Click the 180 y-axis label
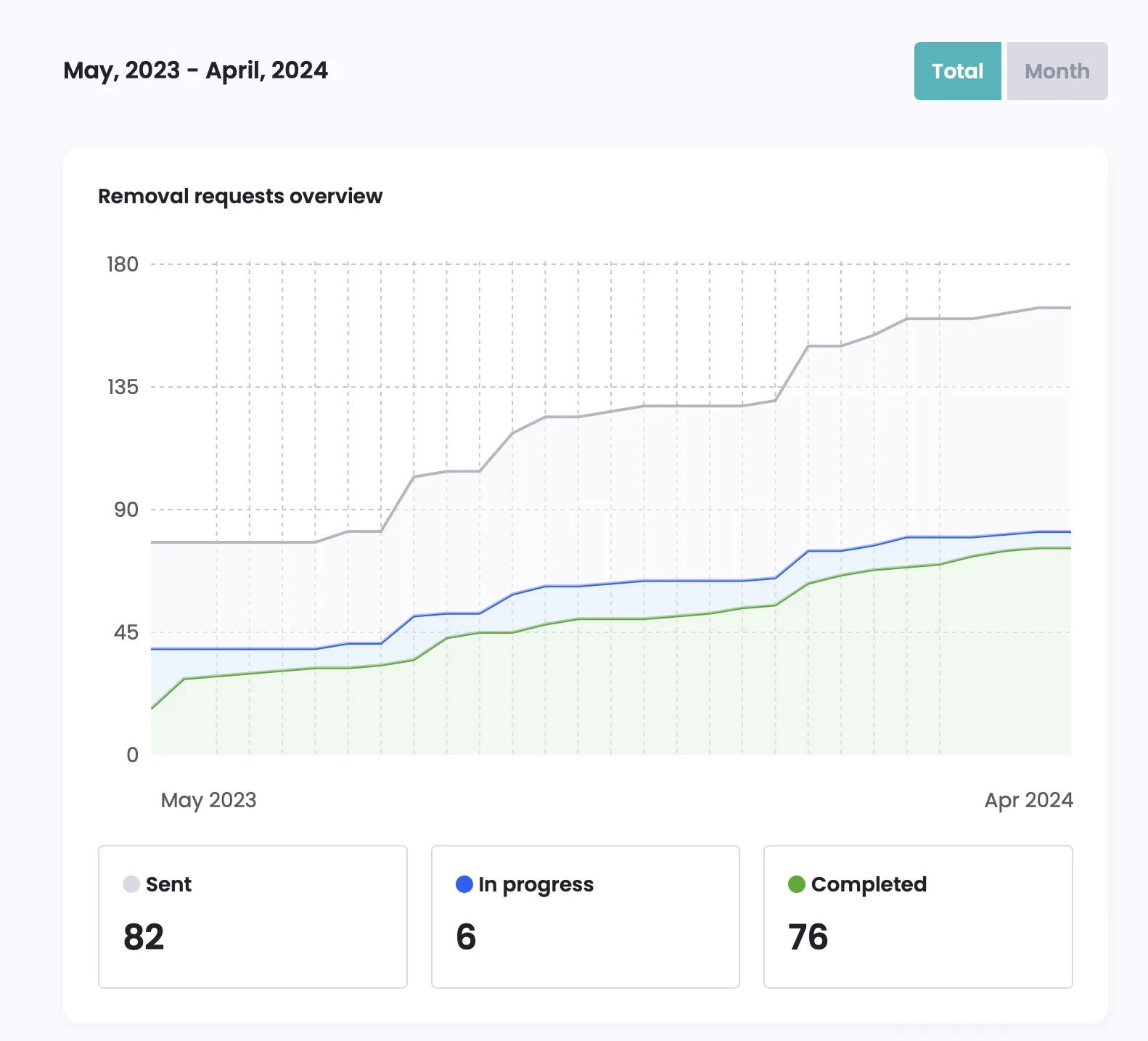 point(123,264)
